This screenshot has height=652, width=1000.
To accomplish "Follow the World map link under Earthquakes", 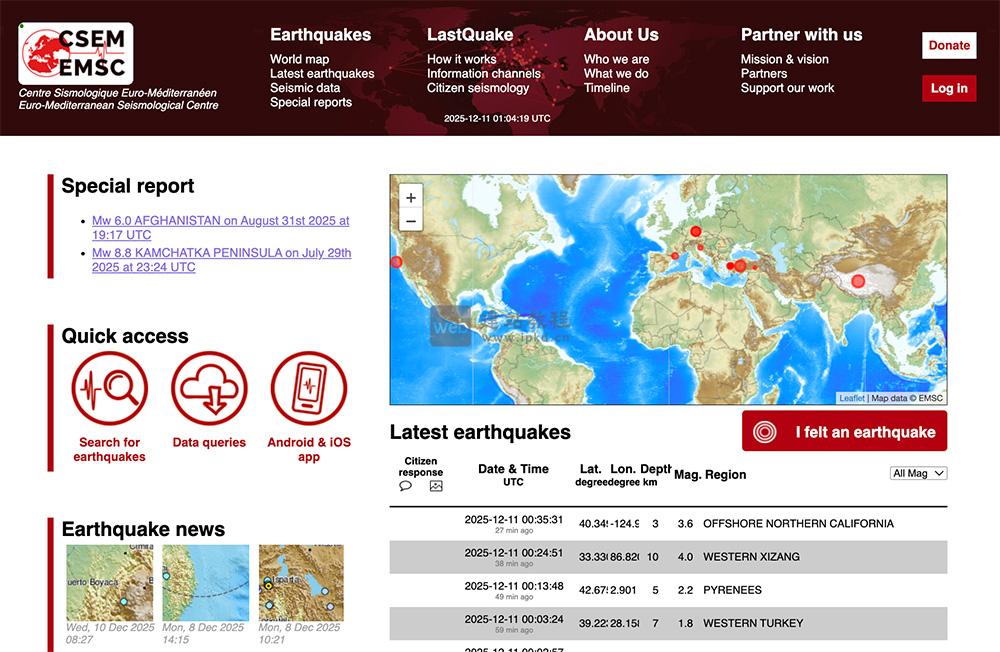I will tap(298, 58).
